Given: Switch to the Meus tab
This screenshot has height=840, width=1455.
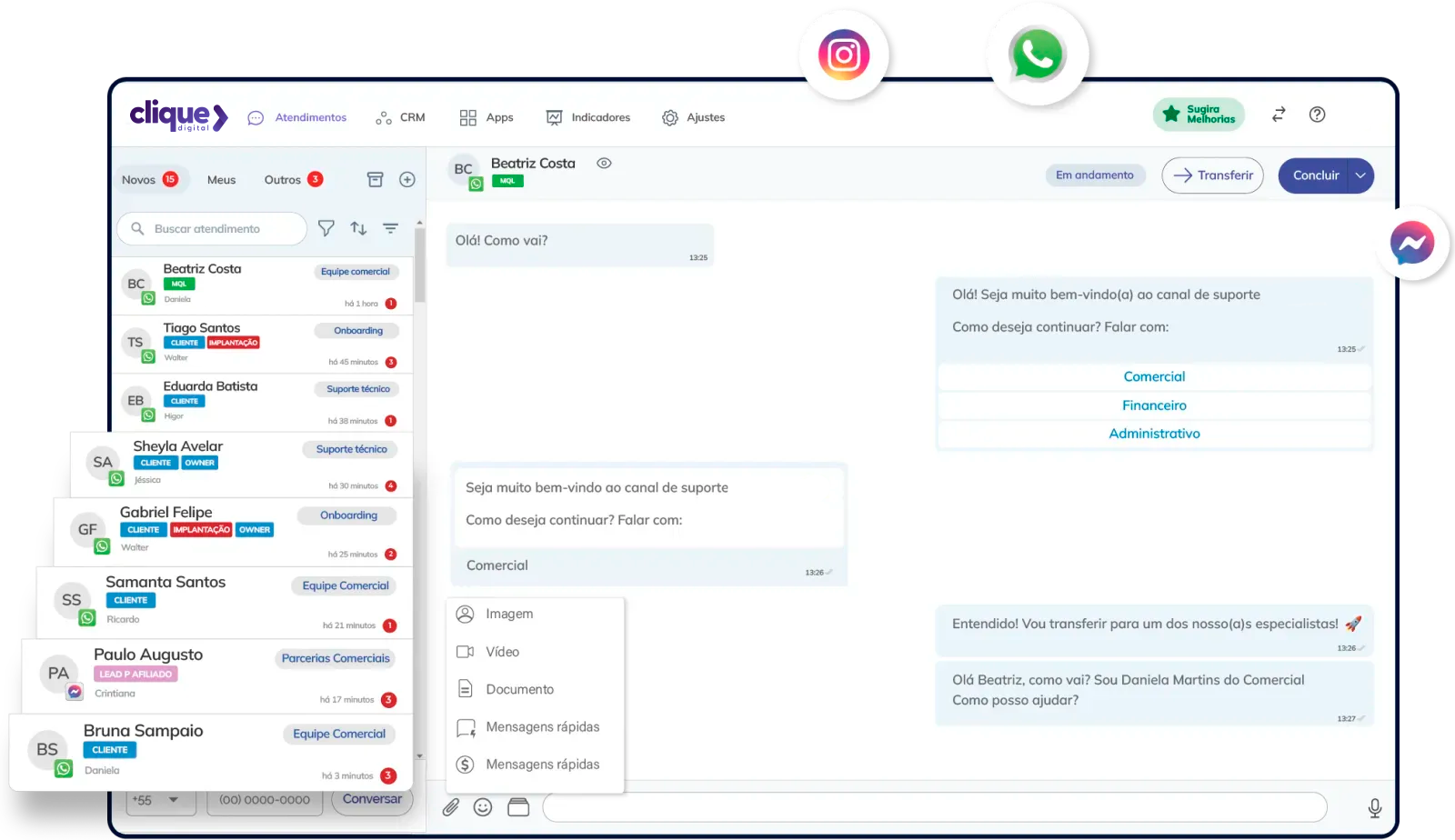Looking at the screenshot, I should [x=221, y=180].
